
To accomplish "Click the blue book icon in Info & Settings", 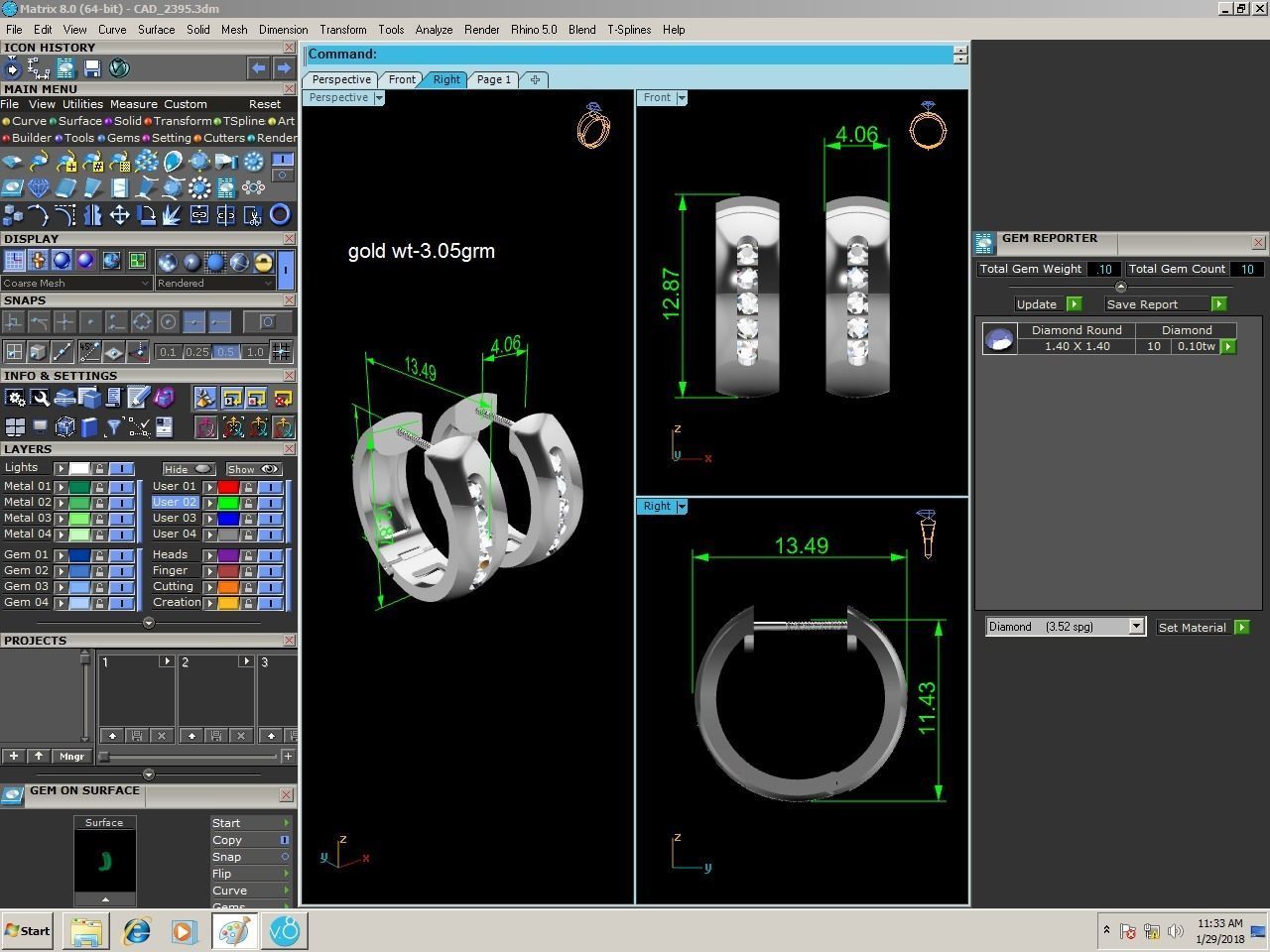I will point(89,427).
